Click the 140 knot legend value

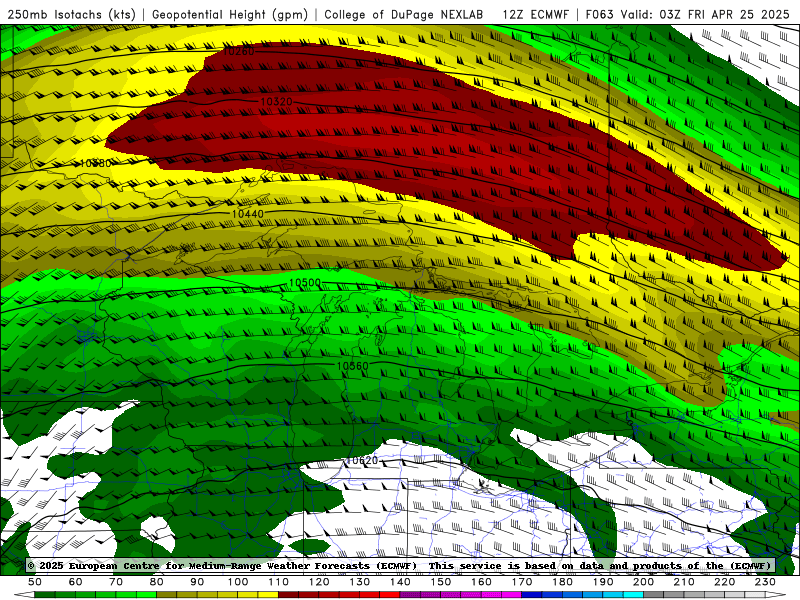pos(400,582)
